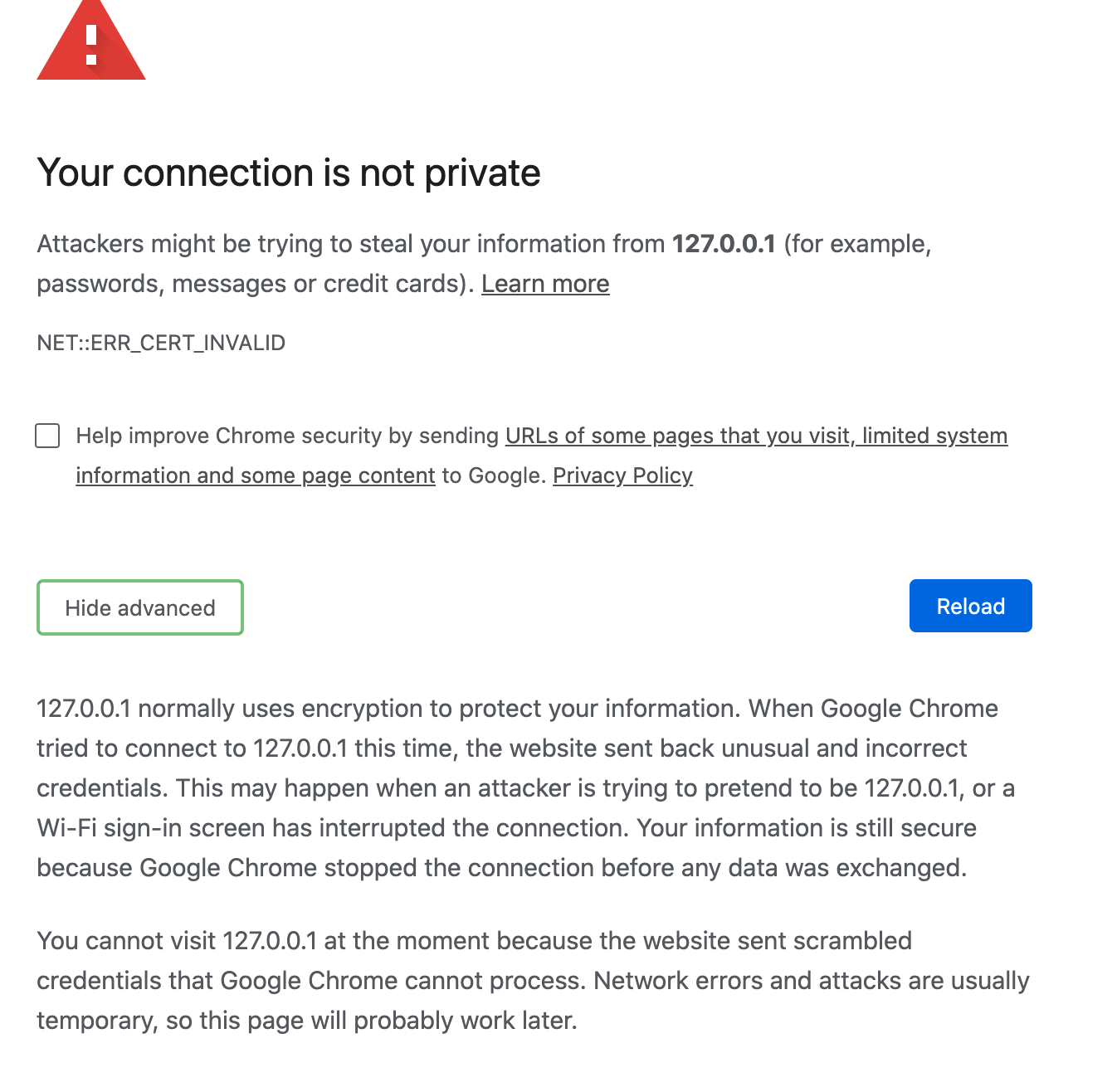
Task: Click the blue Reload button on the right
Action: [970, 606]
